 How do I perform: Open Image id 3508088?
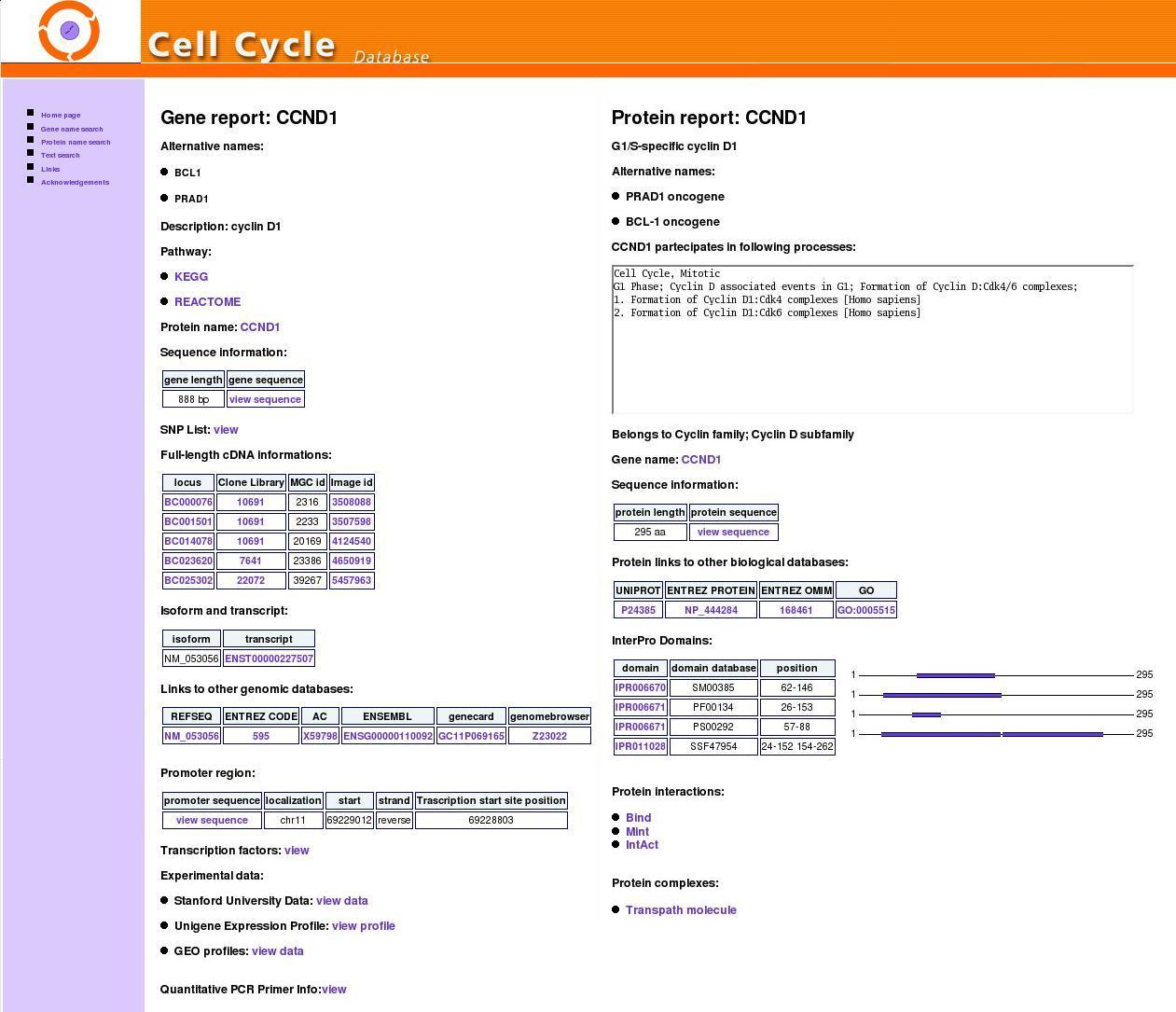[x=352, y=502]
